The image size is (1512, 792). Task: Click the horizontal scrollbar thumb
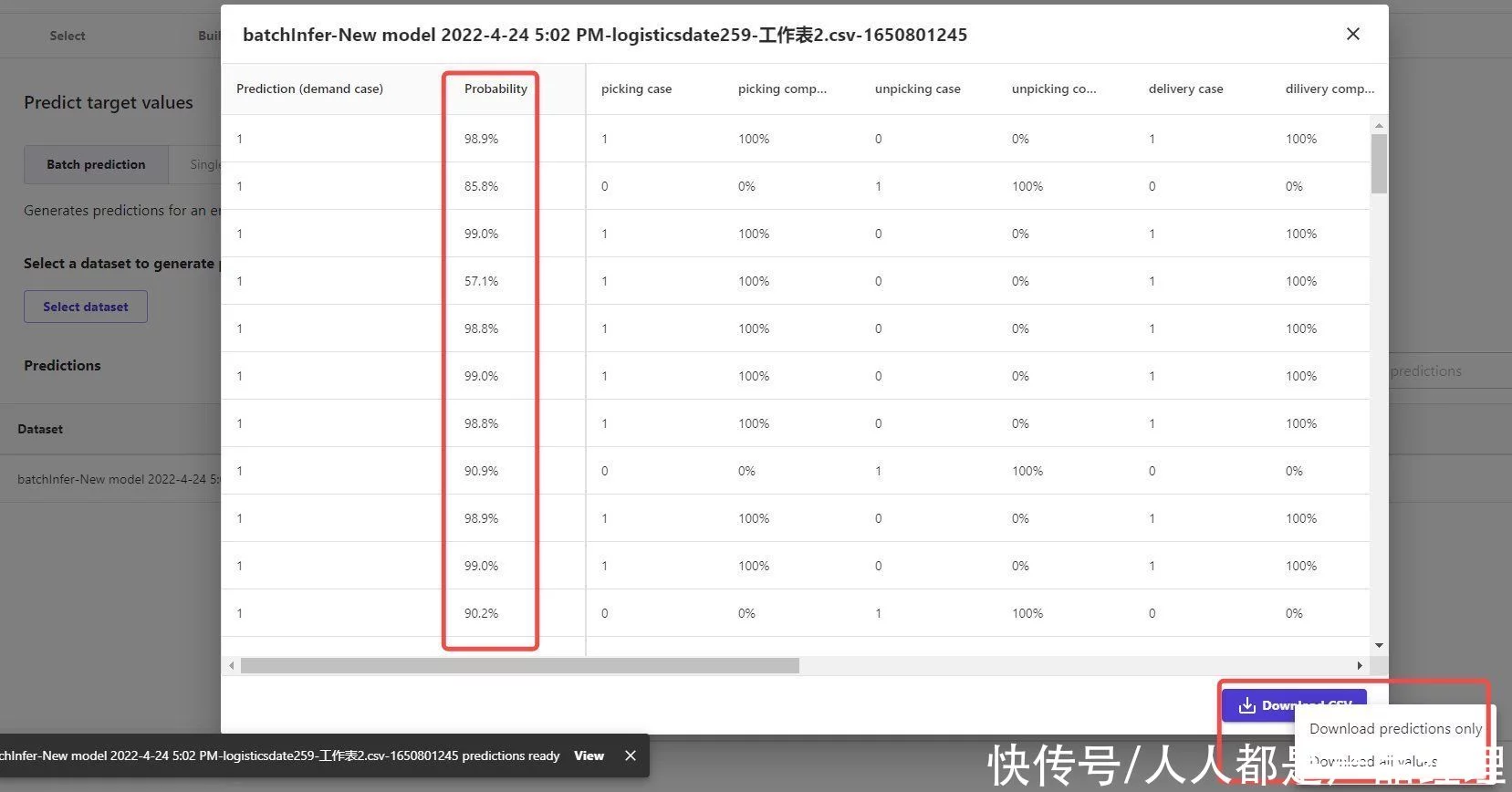pyautogui.click(x=520, y=666)
